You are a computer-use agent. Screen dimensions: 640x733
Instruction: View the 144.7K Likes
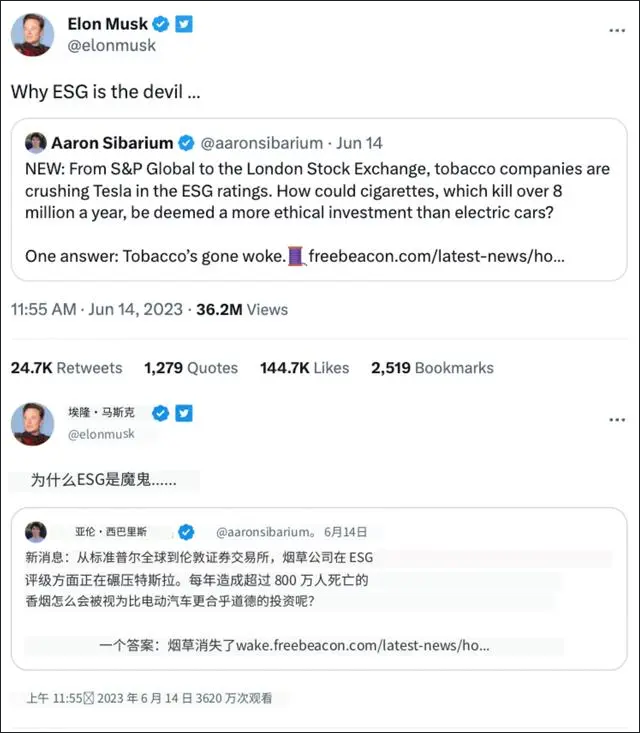tap(304, 368)
